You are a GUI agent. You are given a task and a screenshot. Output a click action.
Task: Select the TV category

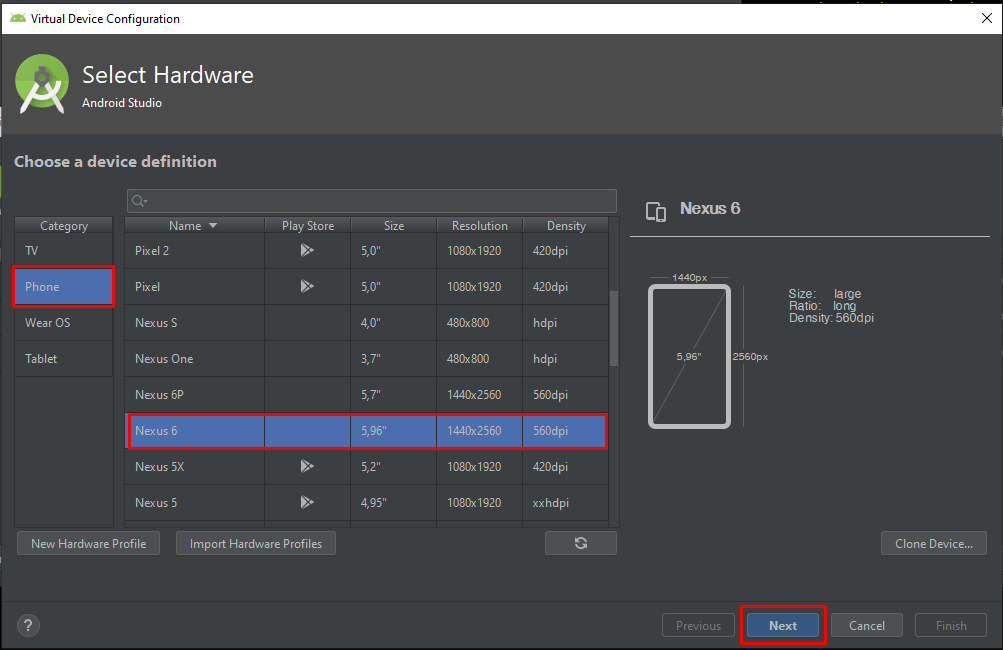[x=64, y=251]
